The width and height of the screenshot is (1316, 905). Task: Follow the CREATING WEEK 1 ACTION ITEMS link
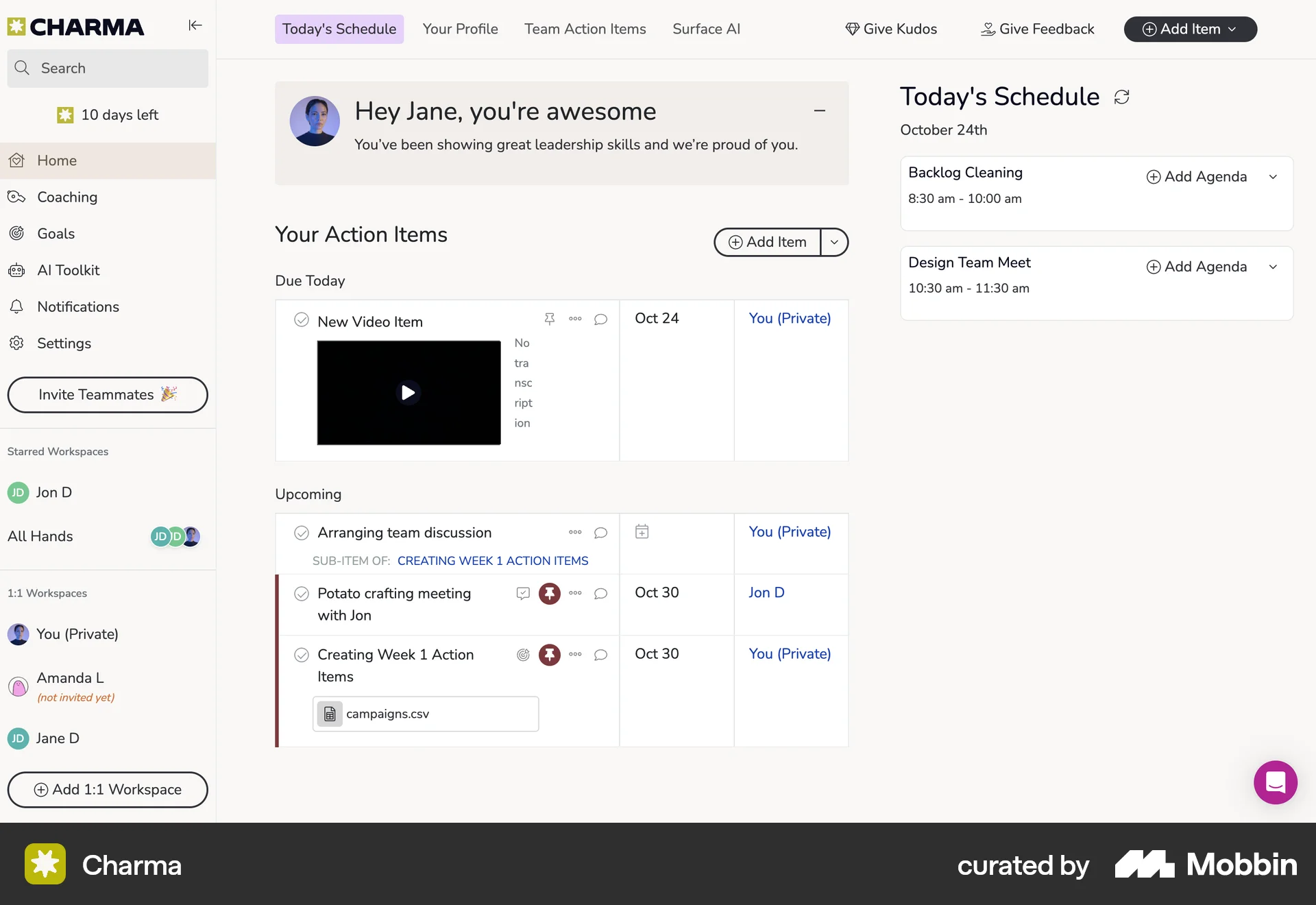(x=493, y=560)
